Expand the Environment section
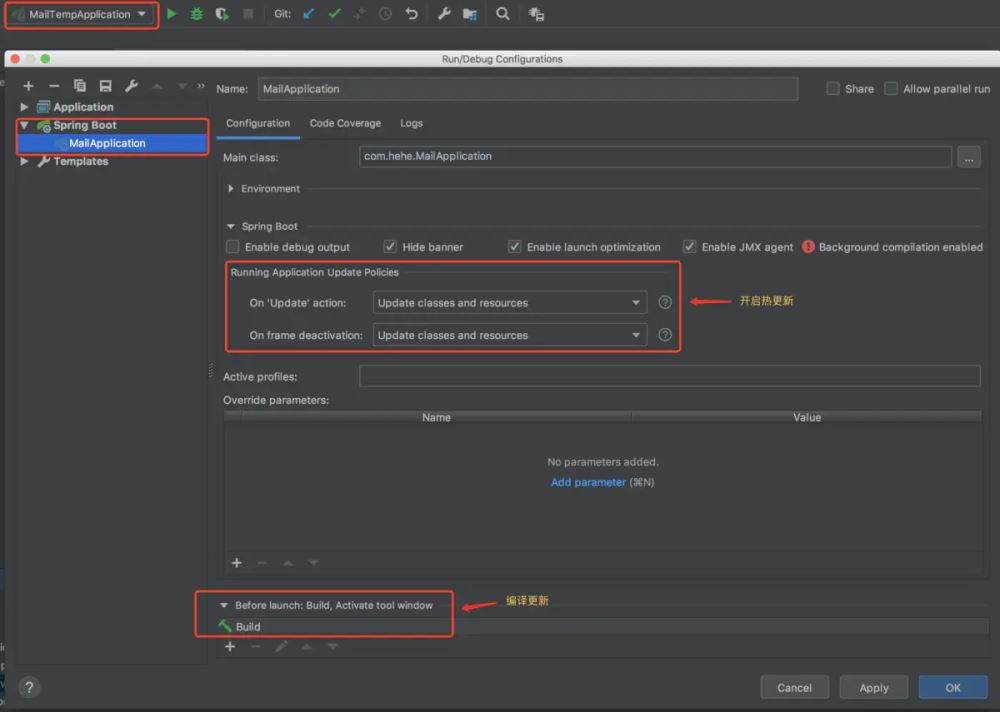 tap(231, 189)
